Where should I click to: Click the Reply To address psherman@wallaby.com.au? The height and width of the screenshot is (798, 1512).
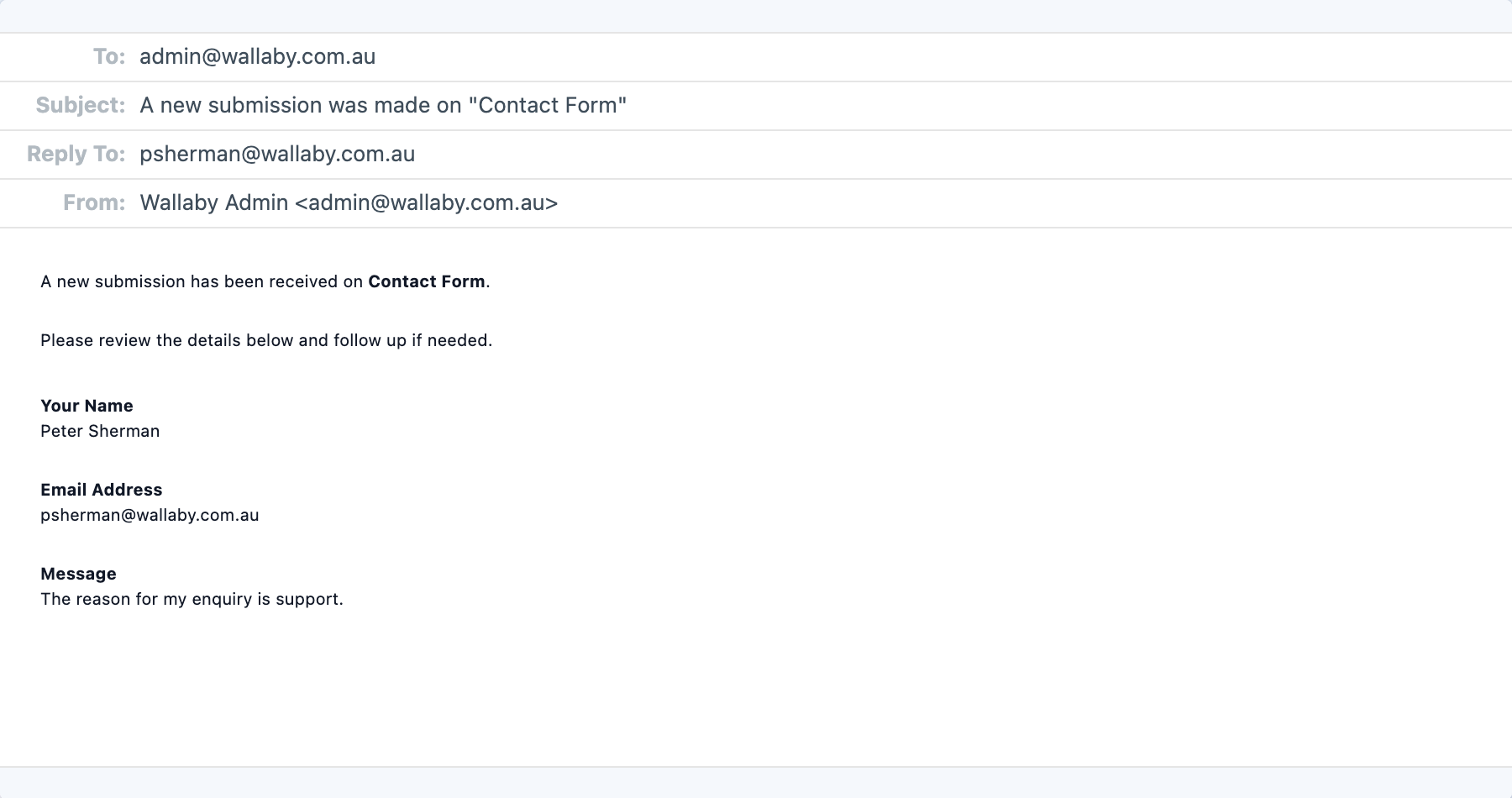[x=277, y=155]
